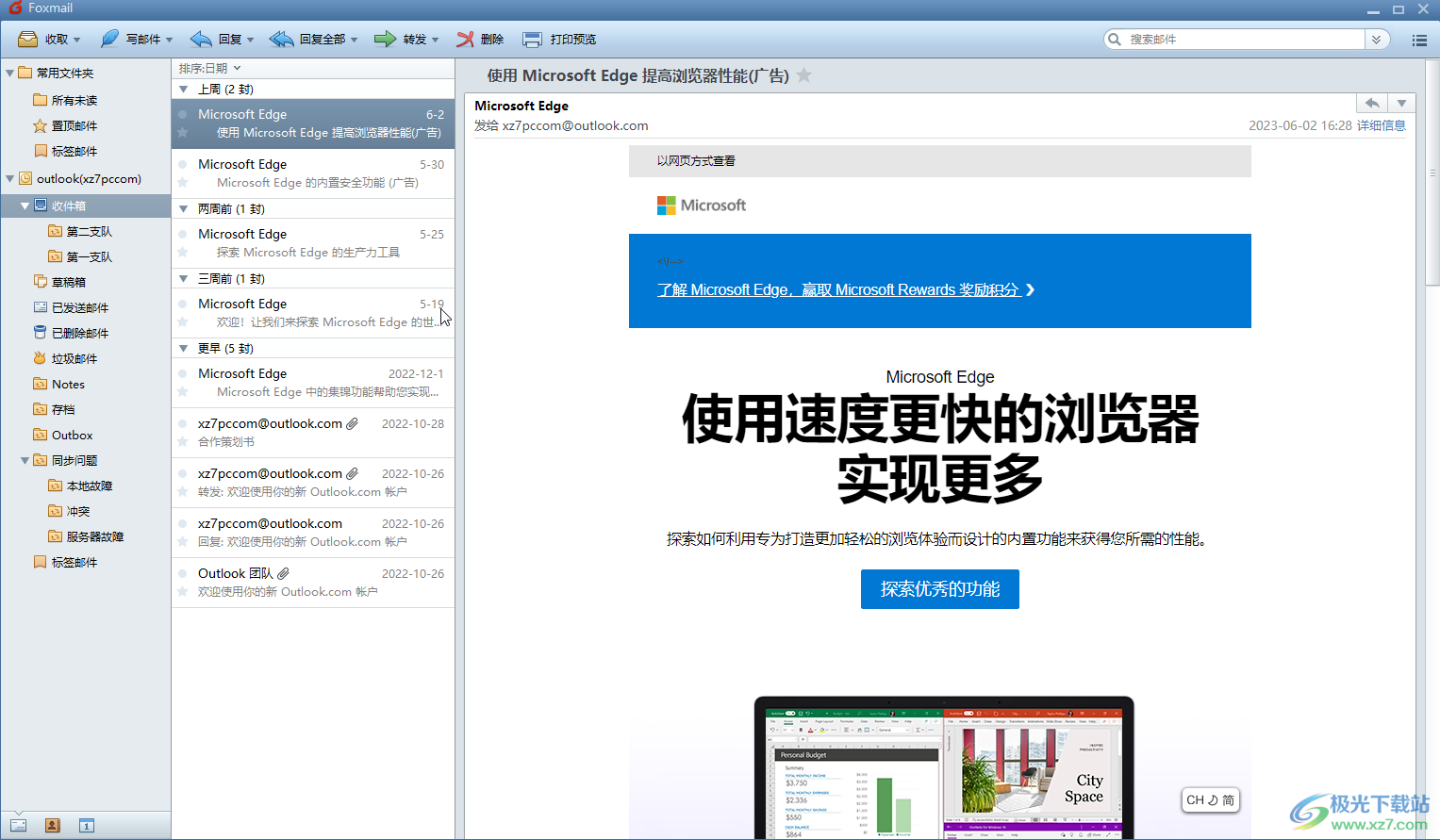Select the Outbox folder

pos(62,435)
